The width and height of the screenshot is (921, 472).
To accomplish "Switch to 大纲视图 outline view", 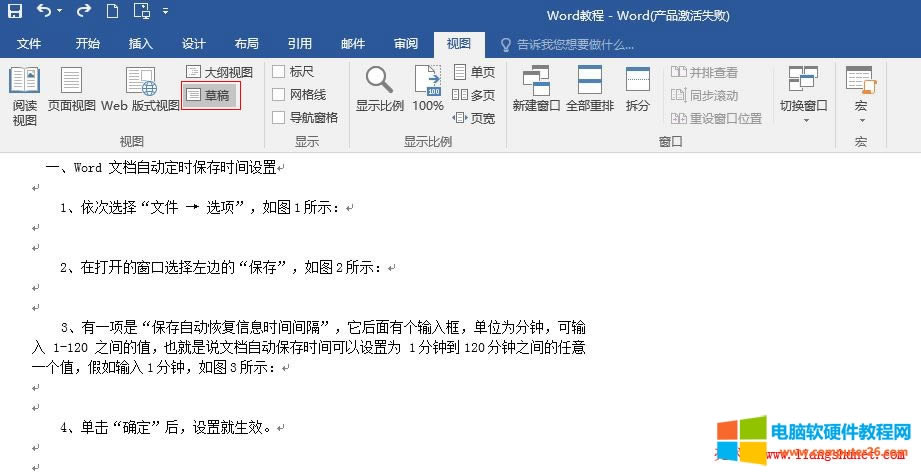I will (x=219, y=72).
